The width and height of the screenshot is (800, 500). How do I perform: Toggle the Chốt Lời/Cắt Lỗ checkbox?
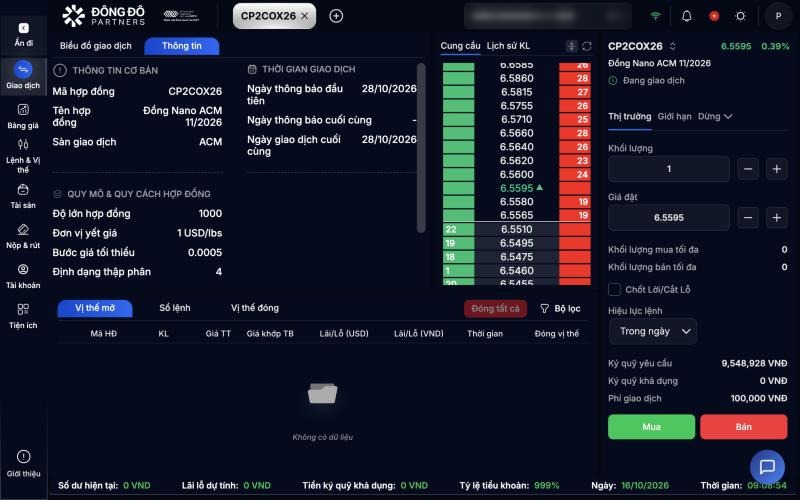[x=614, y=289]
